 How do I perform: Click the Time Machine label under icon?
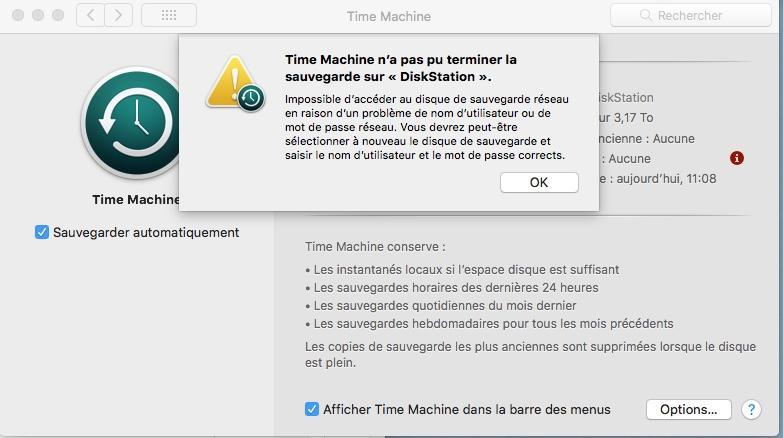135,199
